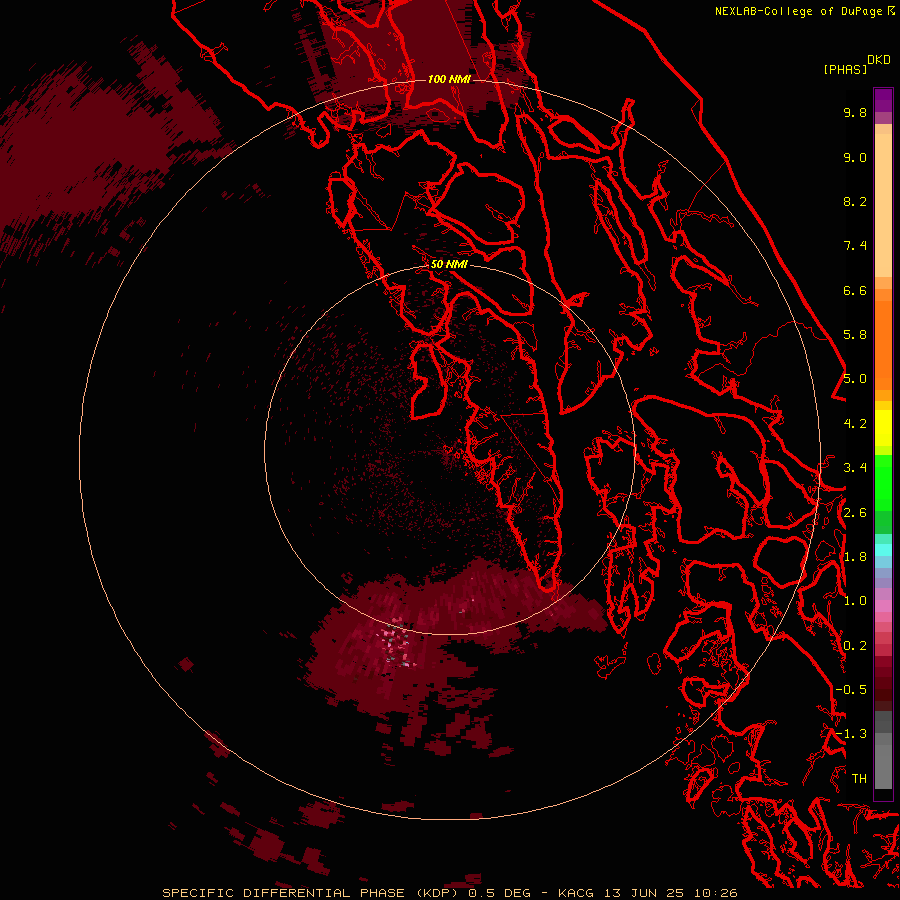This screenshot has height=900, width=900.
Task: Click the 9.0 value on the color scale
Action: tap(855, 157)
